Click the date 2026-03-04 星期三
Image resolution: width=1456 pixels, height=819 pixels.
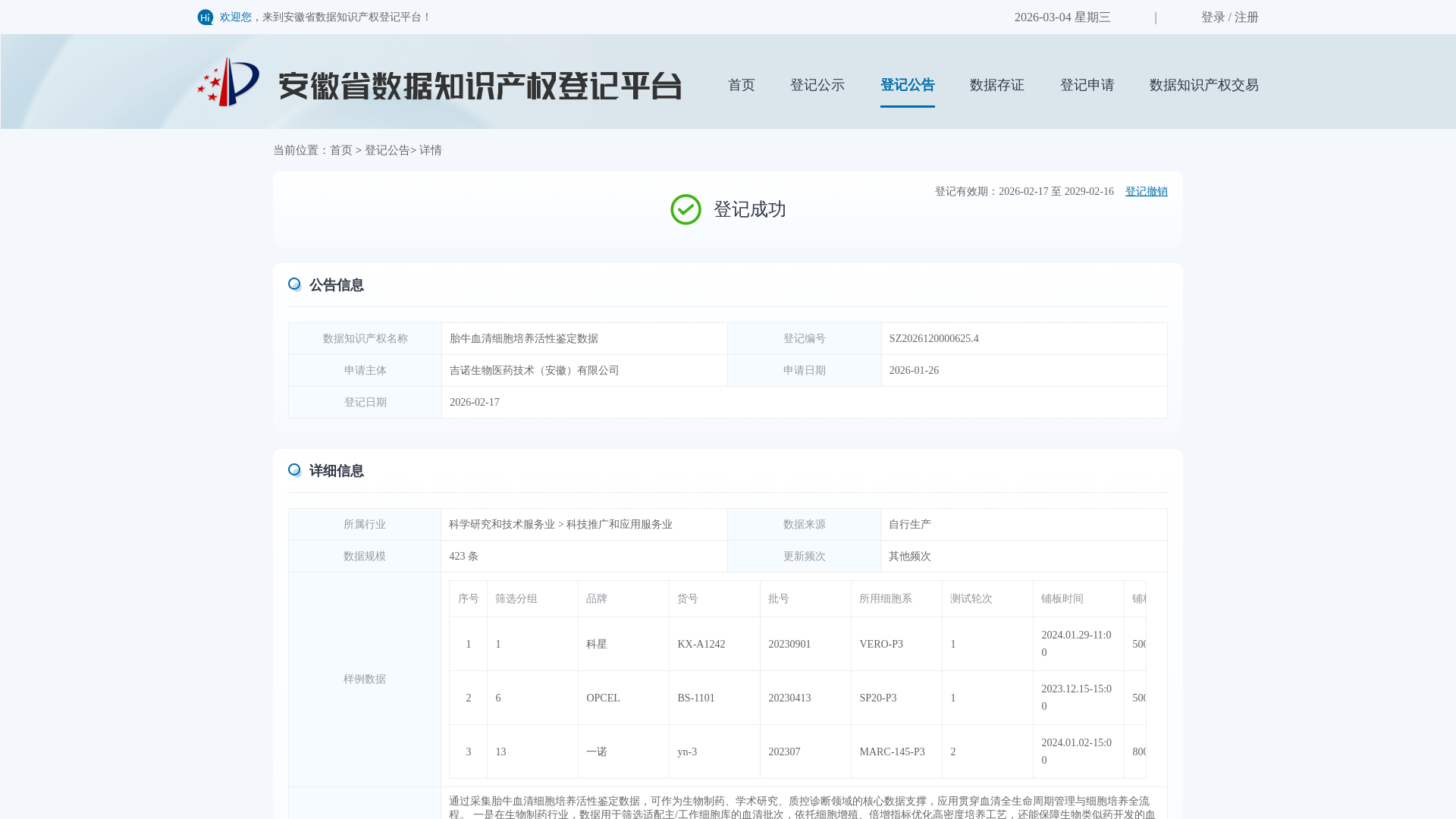pos(1062,17)
